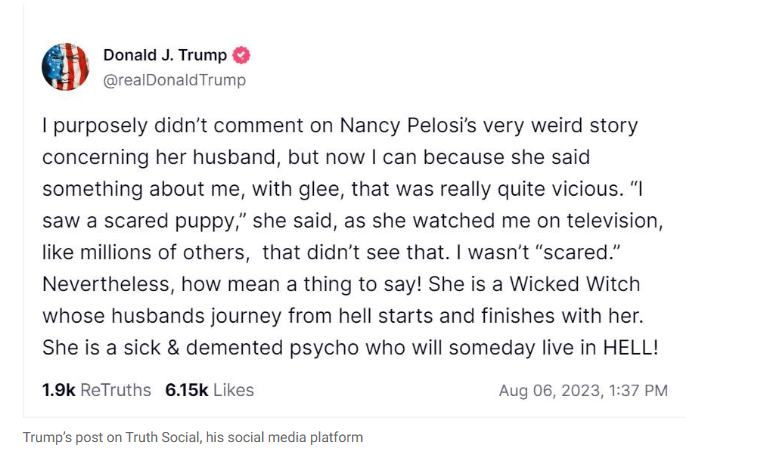The height and width of the screenshot is (460, 765).
Task: Click the word HELL! ending the post
Action: tap(630, 348)
